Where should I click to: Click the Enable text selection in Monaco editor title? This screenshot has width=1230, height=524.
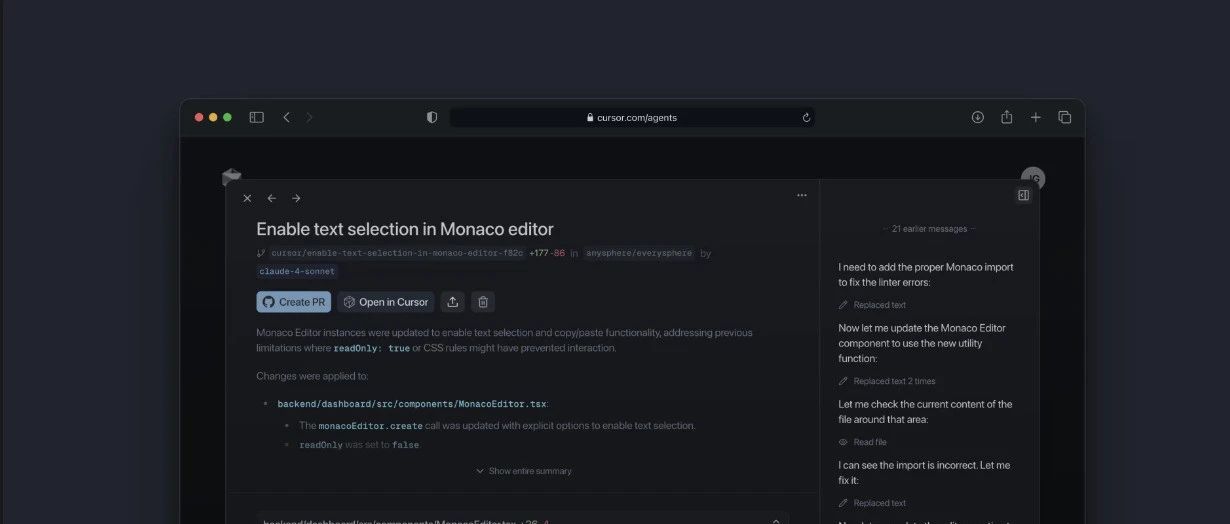click(x=405, y=229)
